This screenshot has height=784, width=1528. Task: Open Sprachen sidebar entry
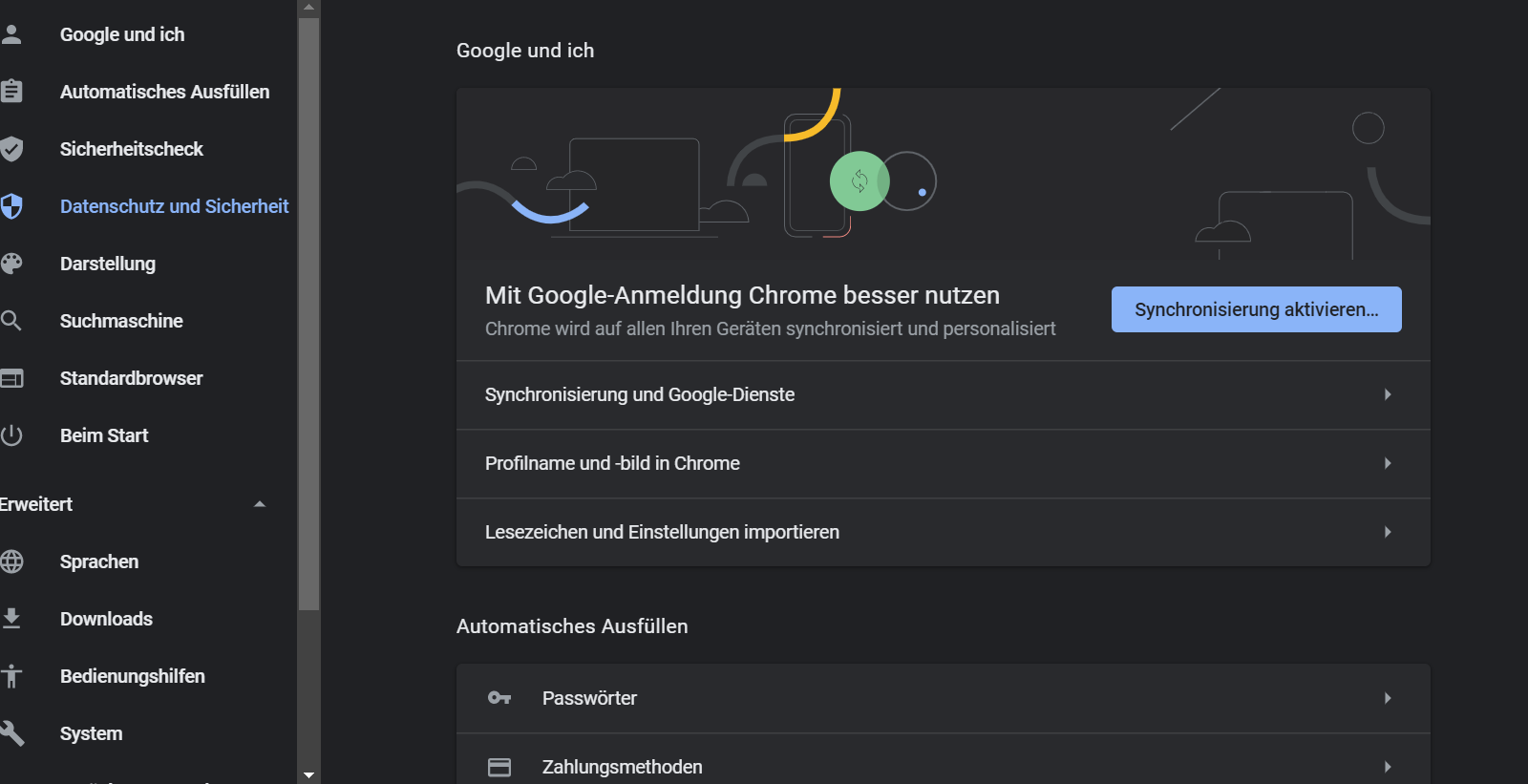coord(99,562)
